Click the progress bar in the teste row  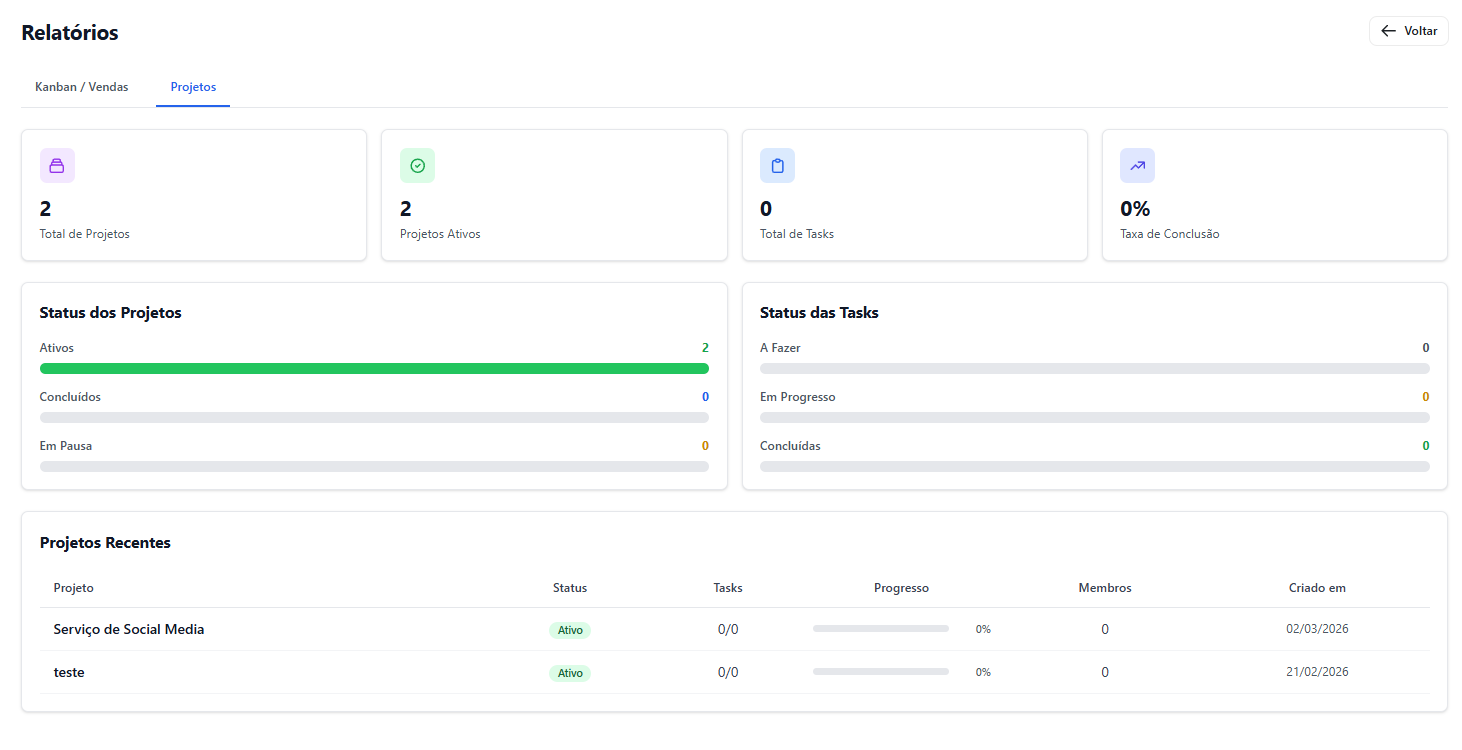coord(880,672)
